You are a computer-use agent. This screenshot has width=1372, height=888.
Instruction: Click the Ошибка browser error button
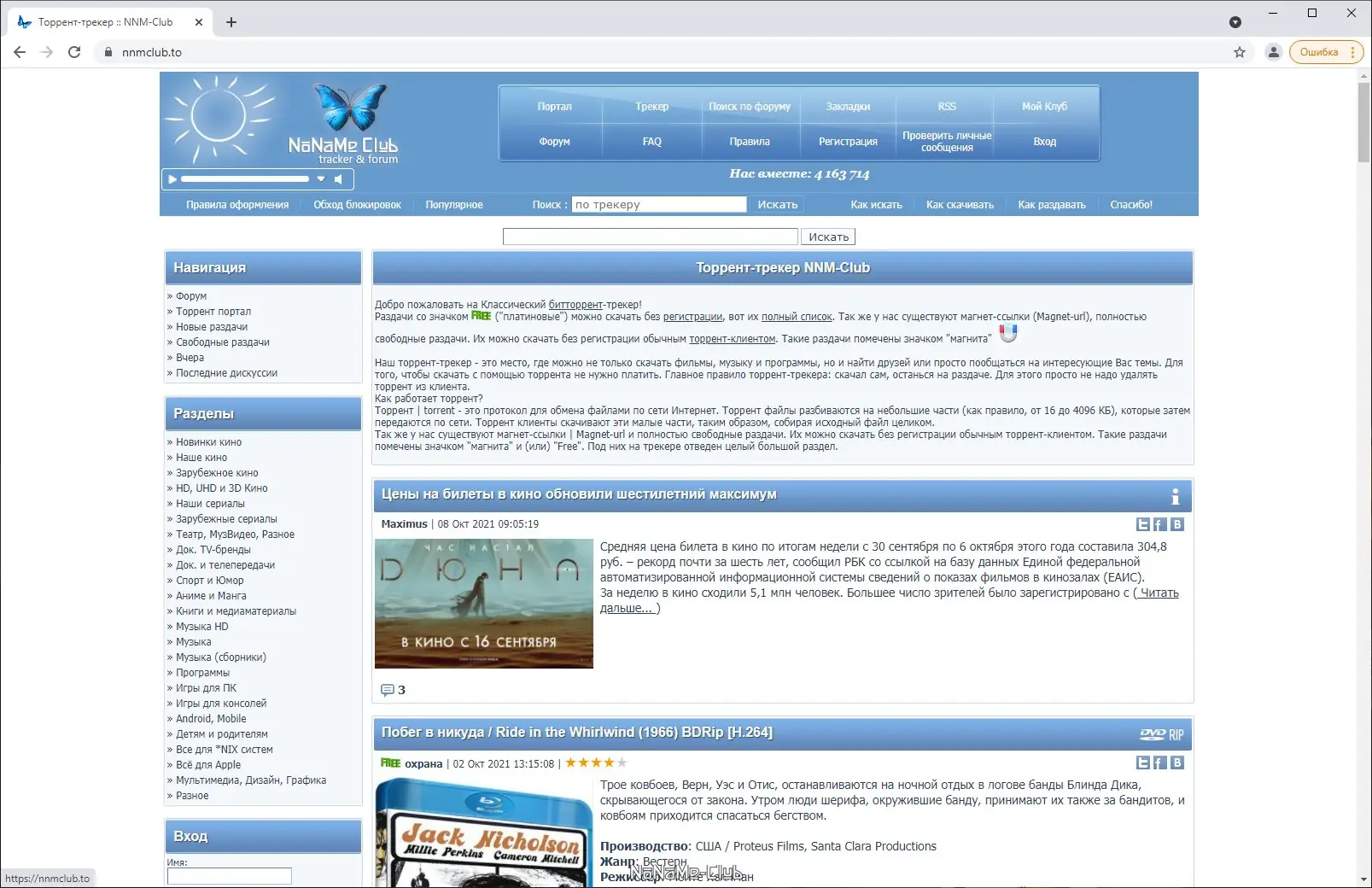1326,52
